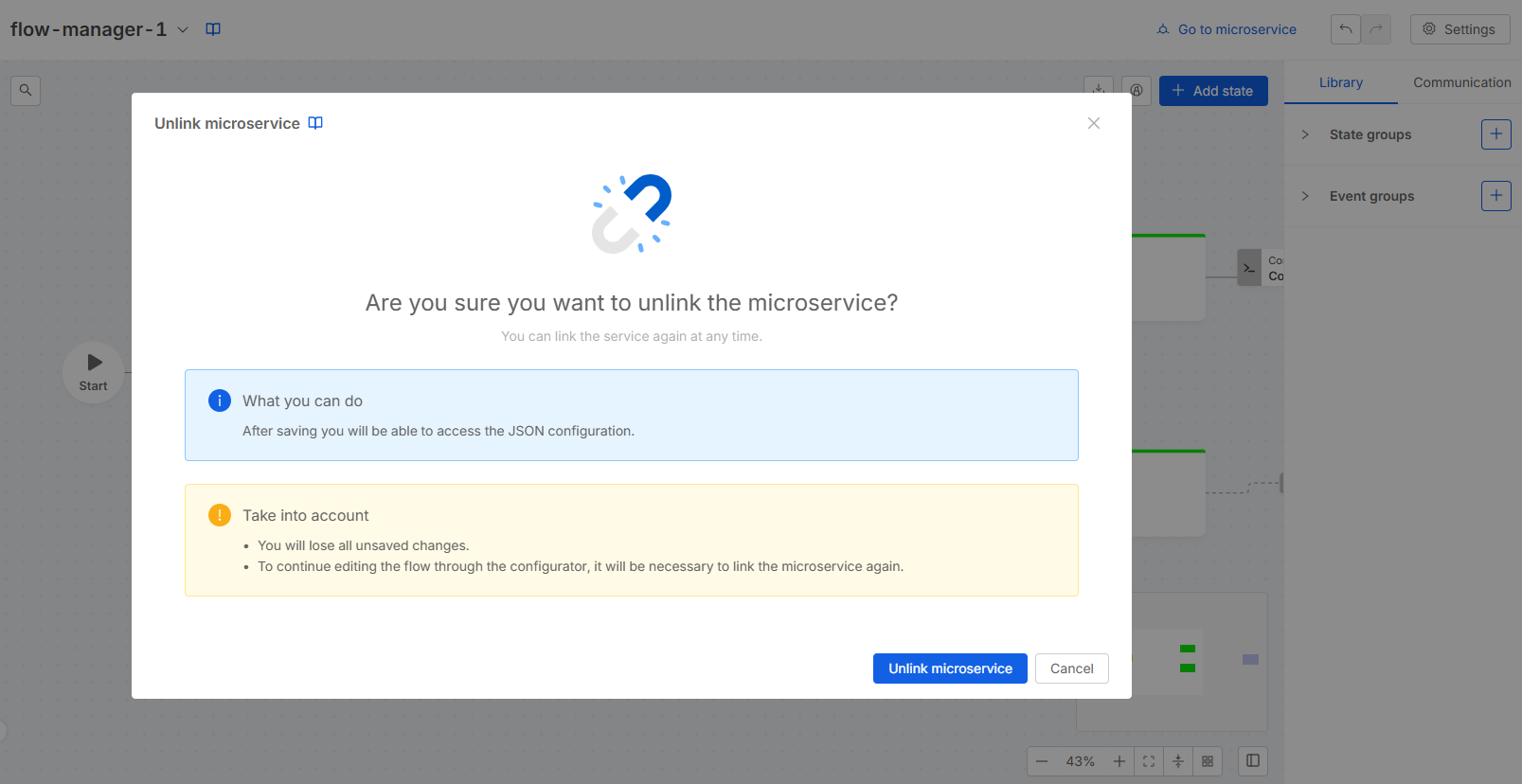Add a new event group
1522x784 pixels.
(x=1496, y=196)
